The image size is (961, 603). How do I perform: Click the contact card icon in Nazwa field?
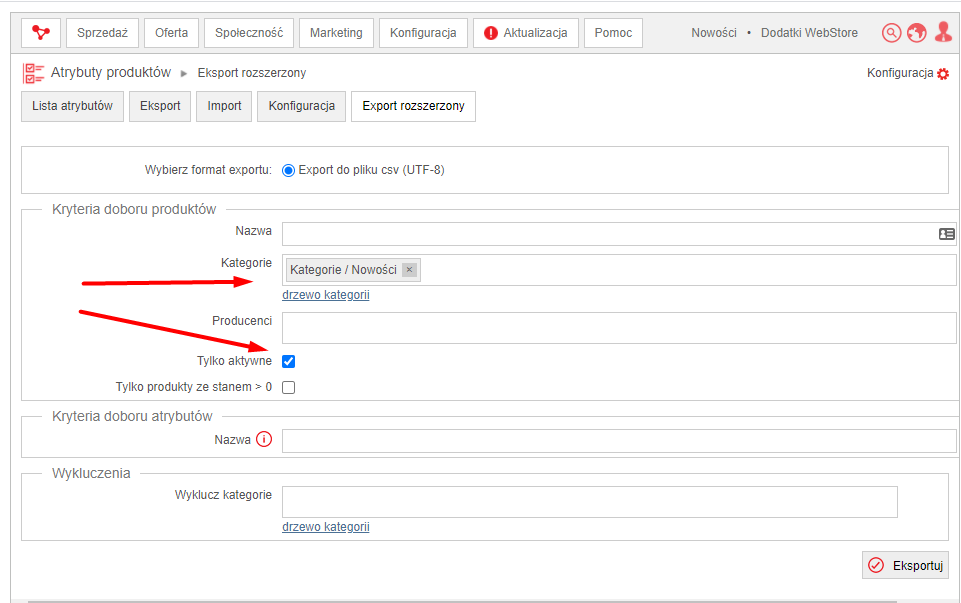tap(946, 234)
